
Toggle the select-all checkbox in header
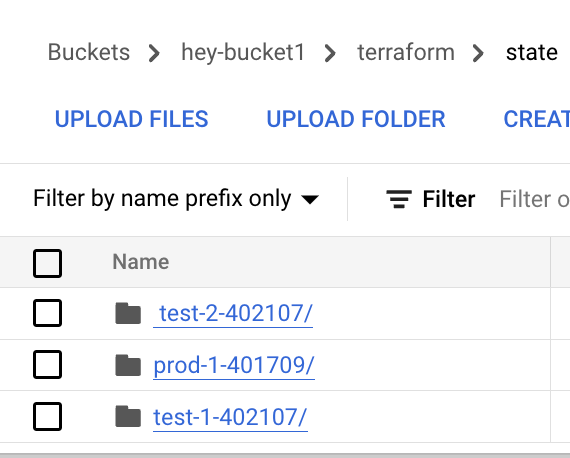(x=47, y=263)
